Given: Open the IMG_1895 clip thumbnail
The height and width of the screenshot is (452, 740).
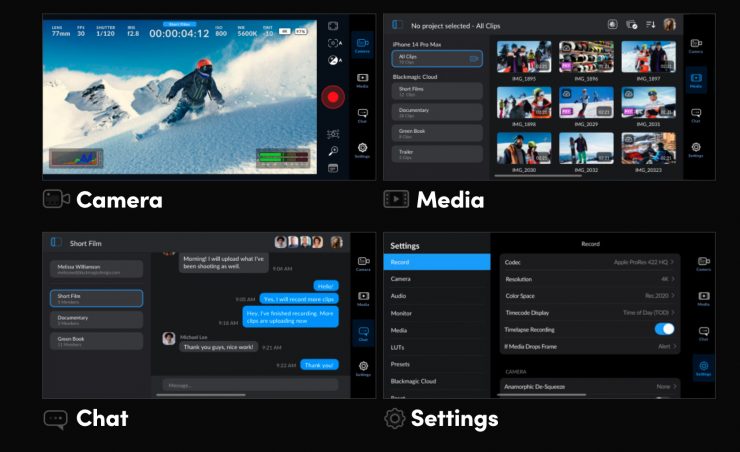Looking at the screenshot, I should (524, 58).
